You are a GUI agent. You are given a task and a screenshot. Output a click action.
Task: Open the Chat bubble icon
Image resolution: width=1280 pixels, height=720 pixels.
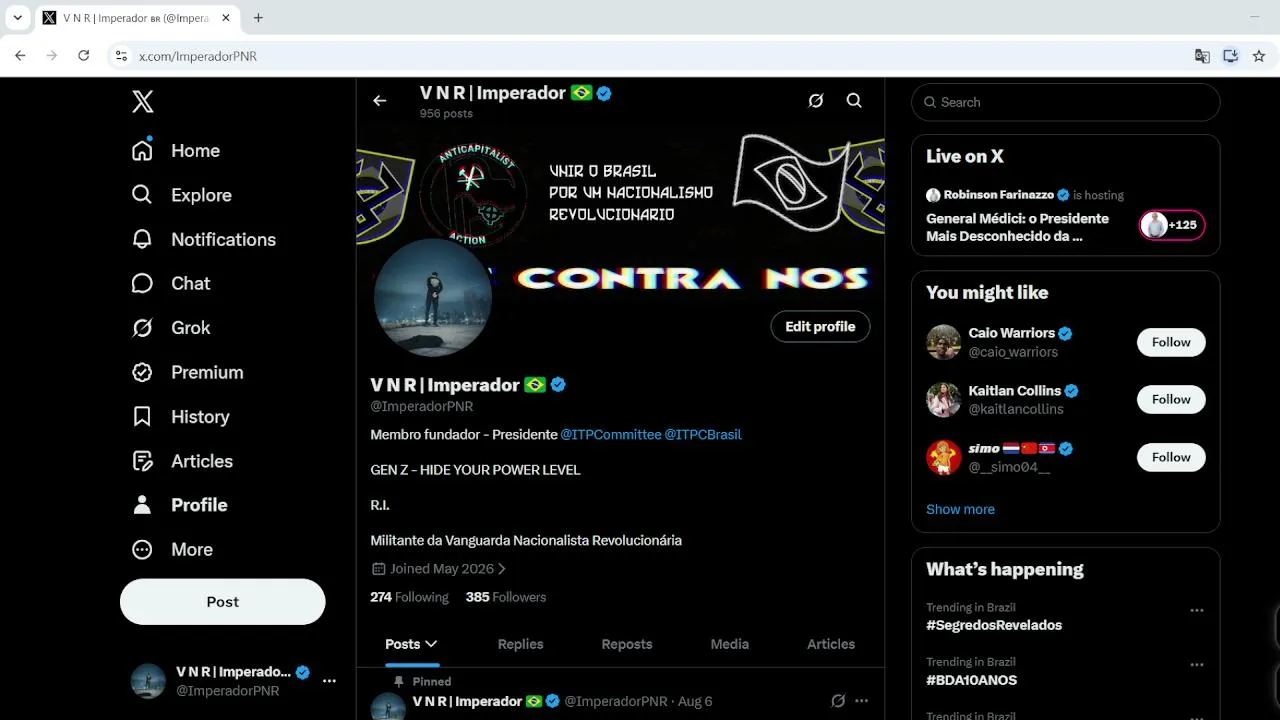142,283
